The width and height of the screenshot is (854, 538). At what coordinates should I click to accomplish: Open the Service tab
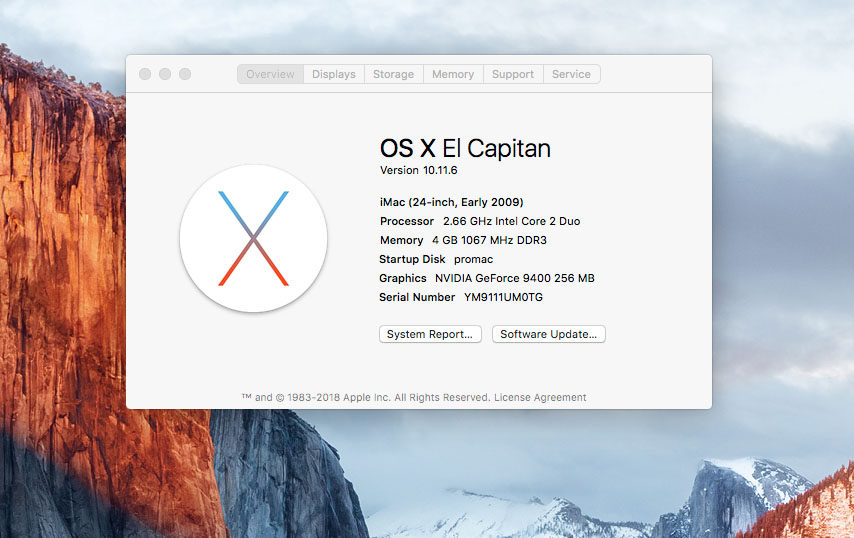point(571,74)
